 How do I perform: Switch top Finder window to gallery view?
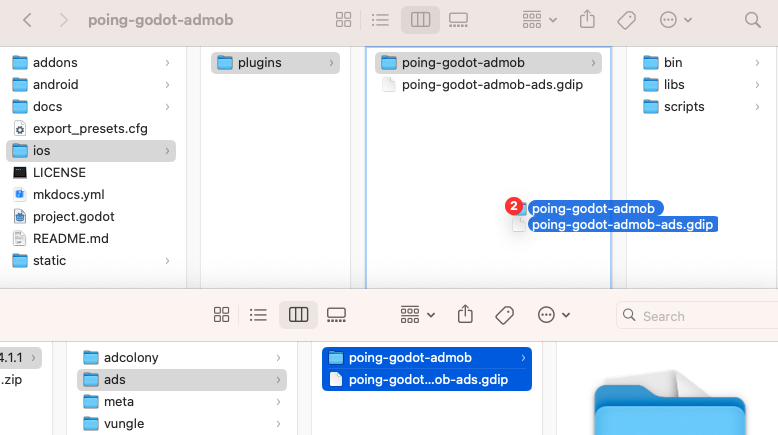tap(458, 20)
